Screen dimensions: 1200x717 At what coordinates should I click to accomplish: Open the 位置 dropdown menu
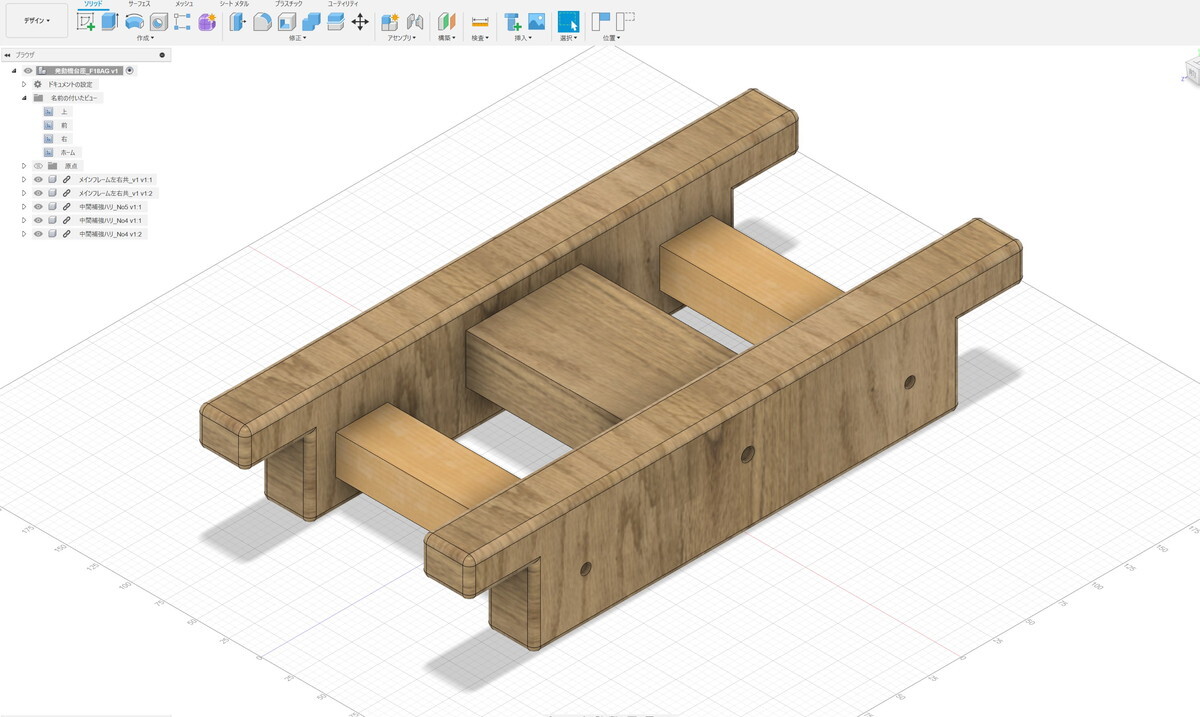(612, 38)
